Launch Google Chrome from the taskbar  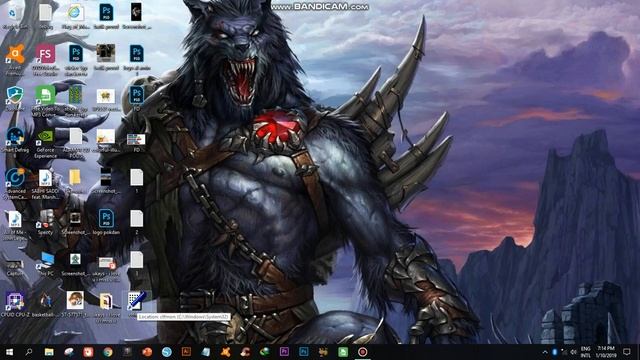pos(108,352)
